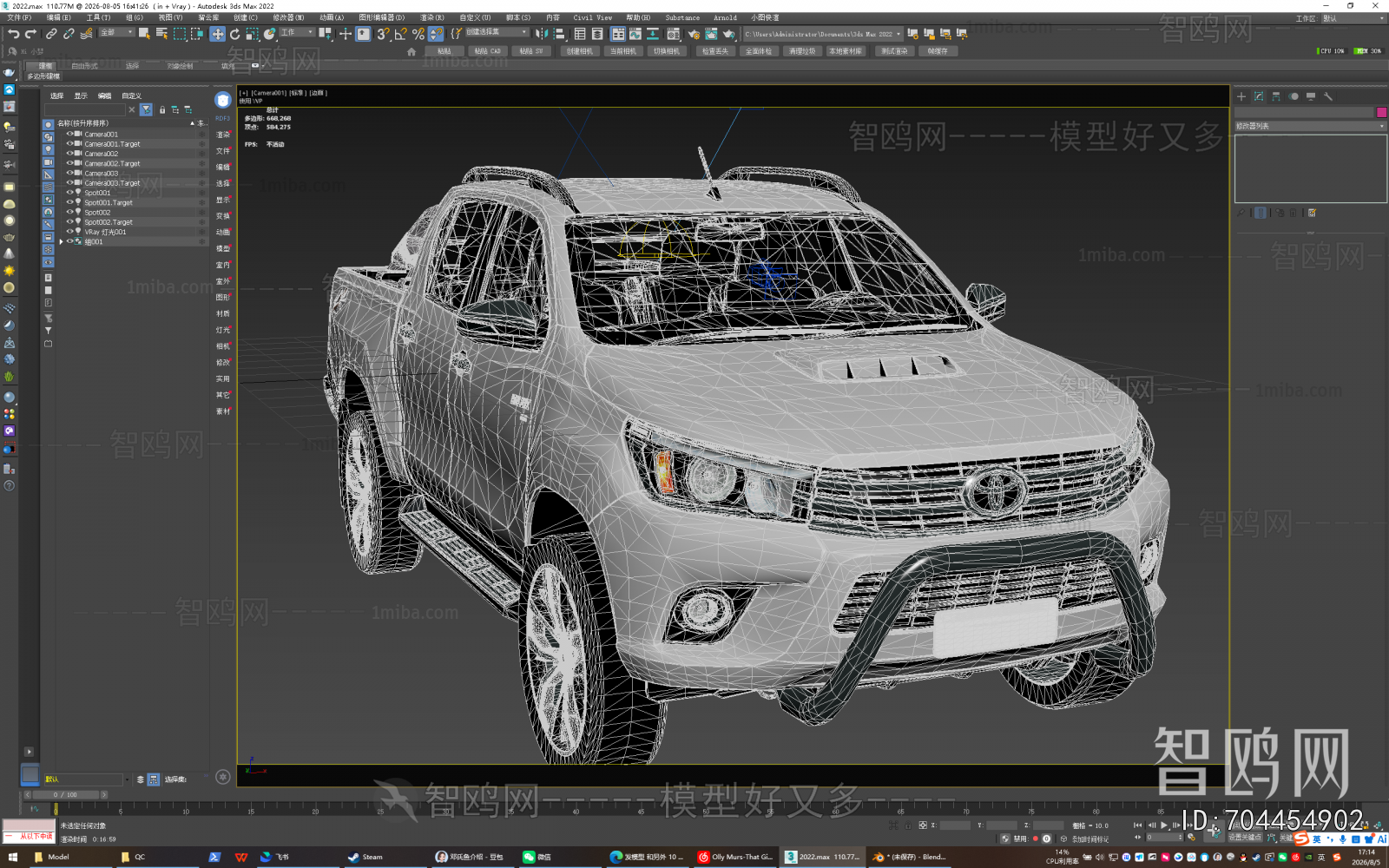The width and height of the screenshot is (1389, 868).
Task: Open the 文件(F) menu
Action: (19, 17)
